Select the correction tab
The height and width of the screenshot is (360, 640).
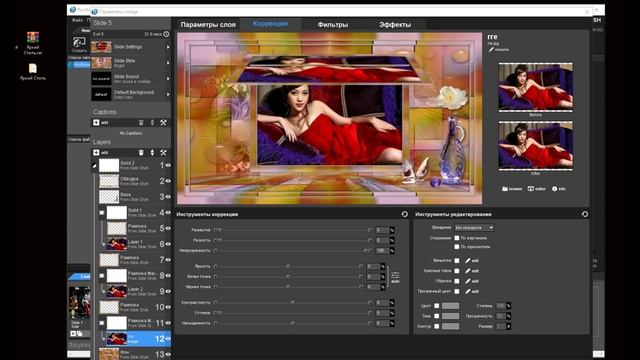coord(270,24)
